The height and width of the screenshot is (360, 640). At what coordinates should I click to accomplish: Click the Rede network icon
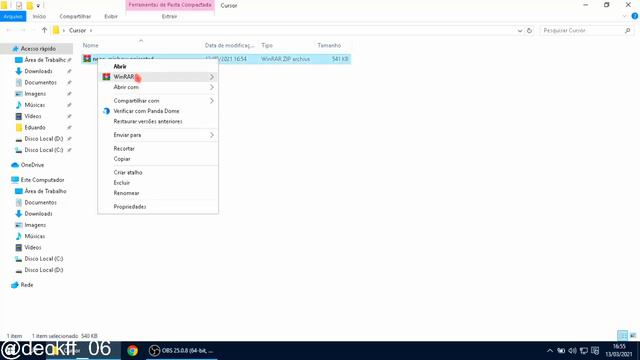(15, 285)
